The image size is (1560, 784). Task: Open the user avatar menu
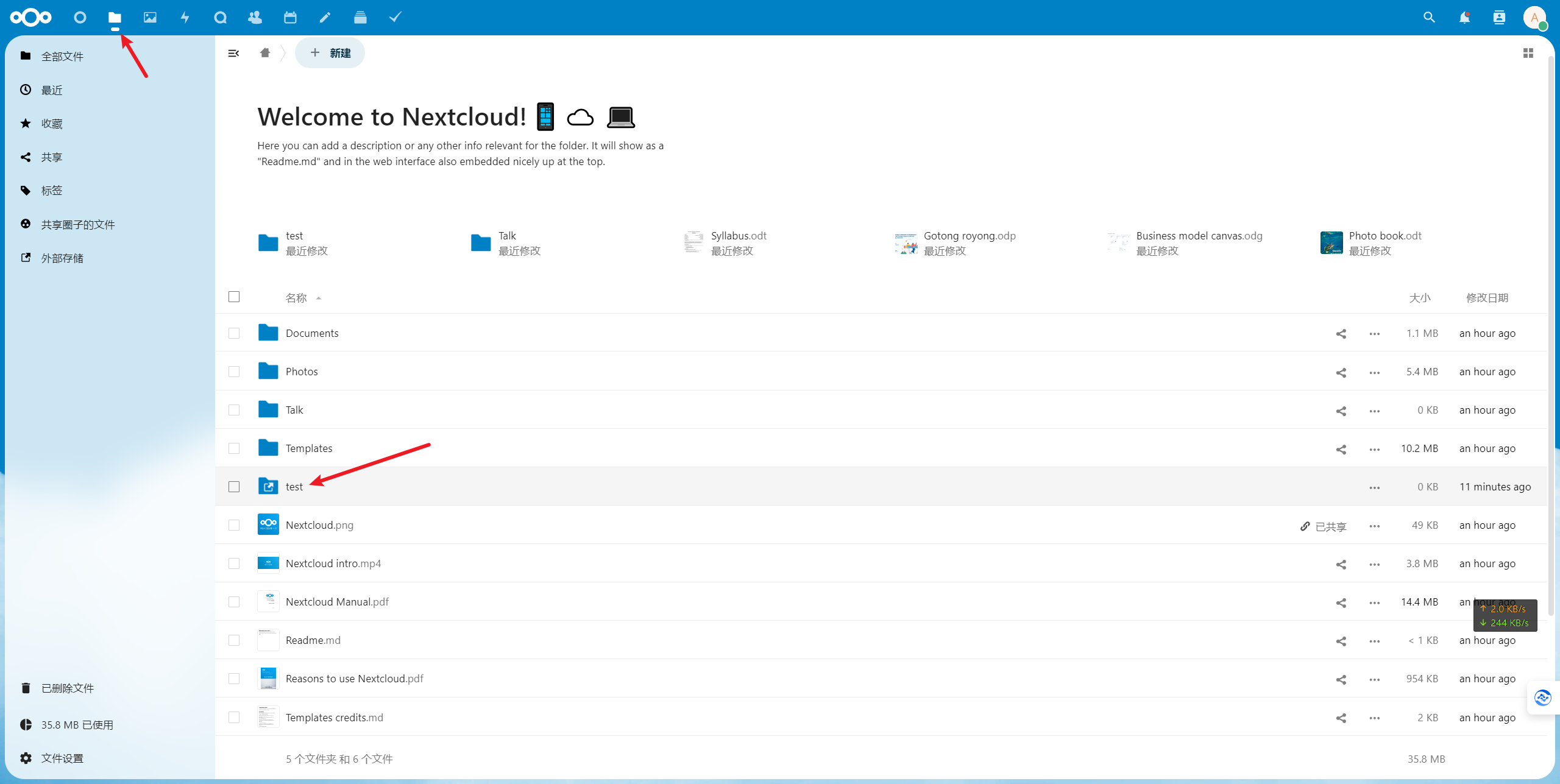(1534, 17)
